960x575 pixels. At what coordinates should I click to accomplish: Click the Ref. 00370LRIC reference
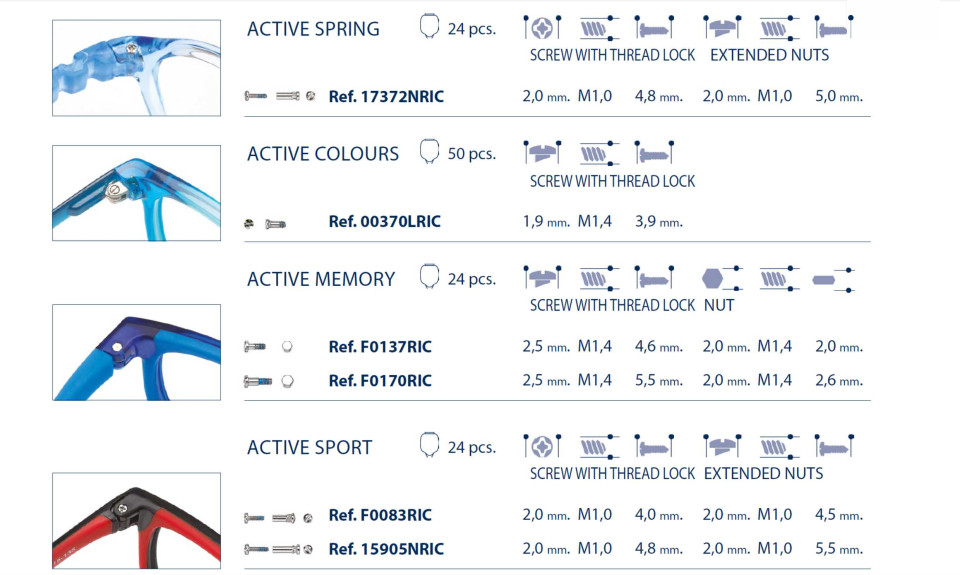tap(384, 222)
